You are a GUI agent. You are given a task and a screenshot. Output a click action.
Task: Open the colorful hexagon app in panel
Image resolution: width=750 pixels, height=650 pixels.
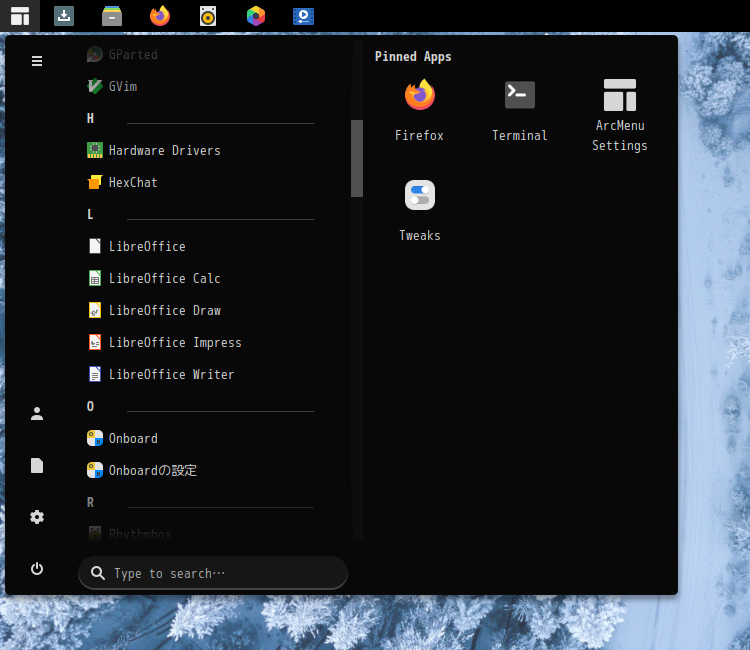pos(256,16)
